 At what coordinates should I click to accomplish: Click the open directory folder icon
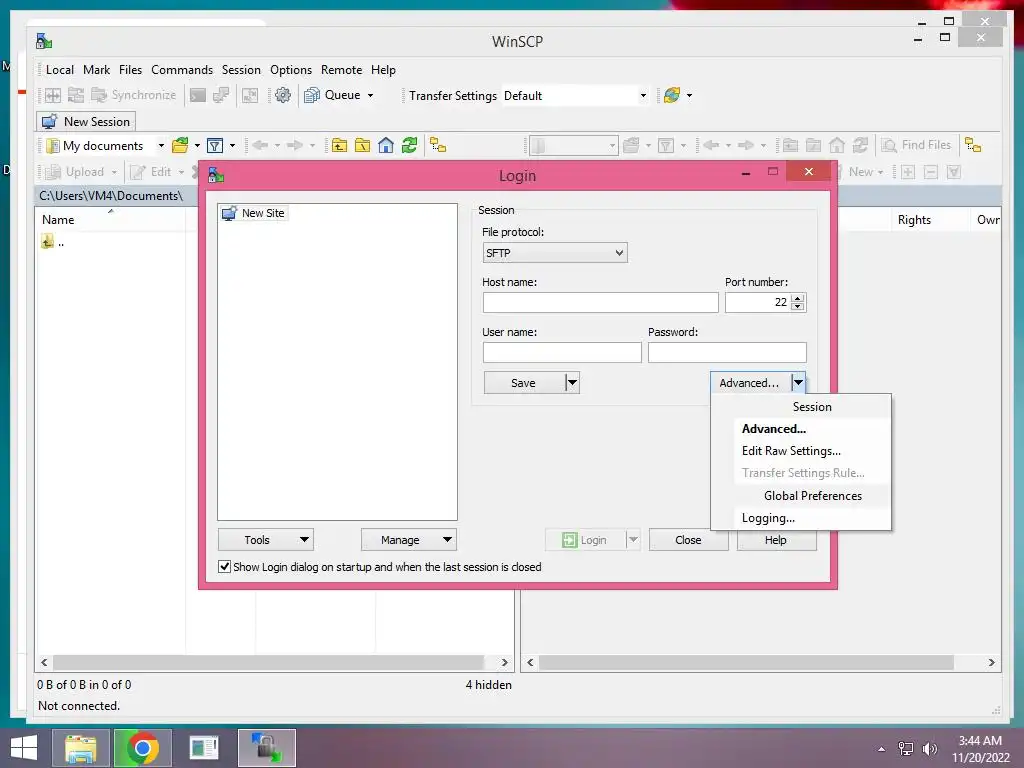(x=180, y=145)
